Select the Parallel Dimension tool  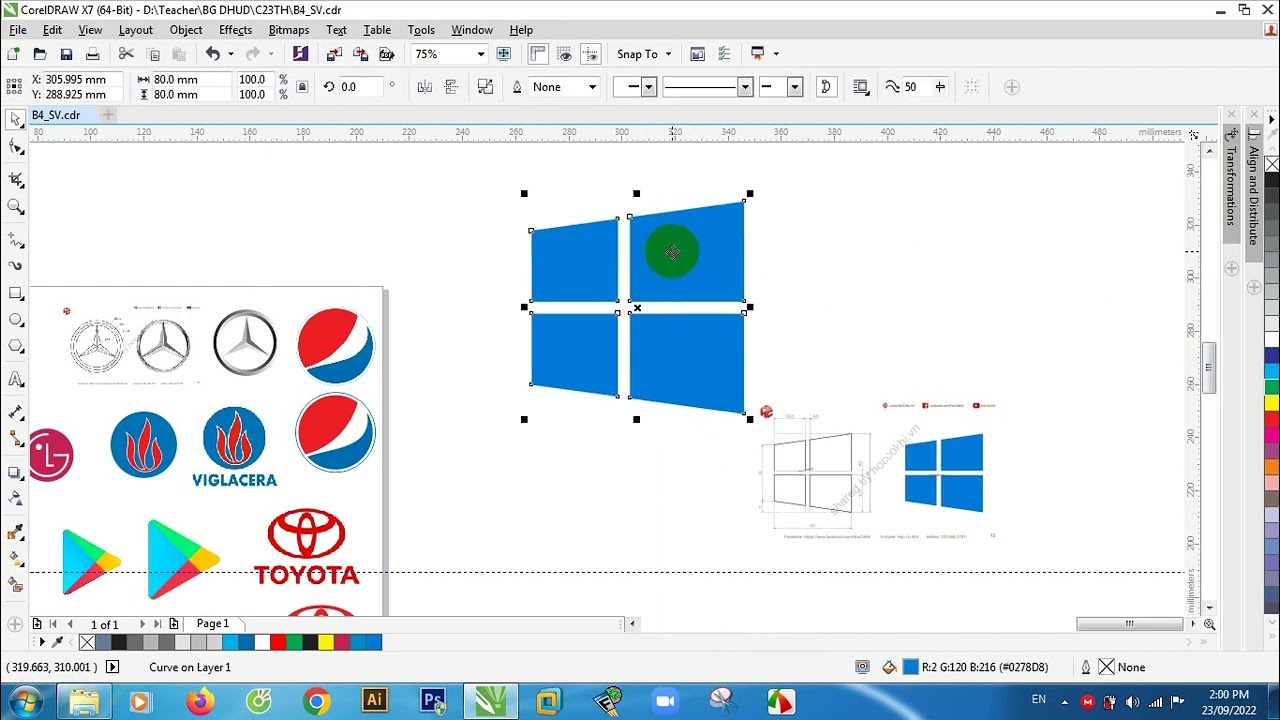(15, 412)
